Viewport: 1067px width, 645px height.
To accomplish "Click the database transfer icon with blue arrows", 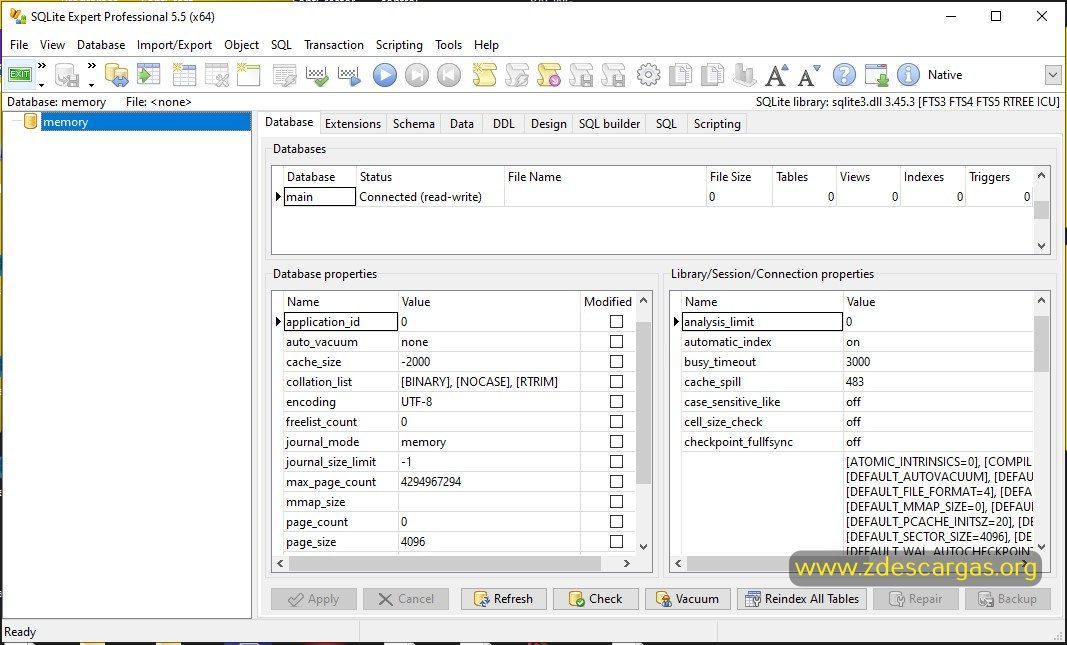I will click(116, 75).
